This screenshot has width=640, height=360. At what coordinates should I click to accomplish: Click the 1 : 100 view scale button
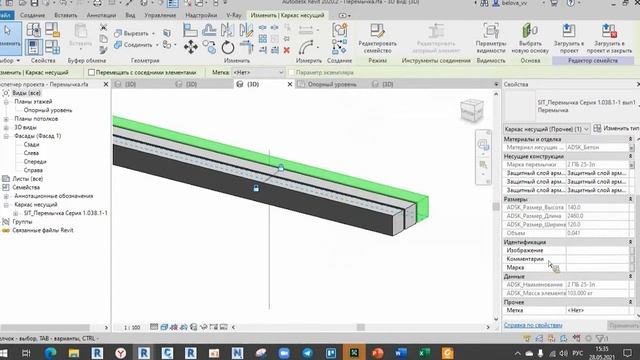[x=132, y=327]
